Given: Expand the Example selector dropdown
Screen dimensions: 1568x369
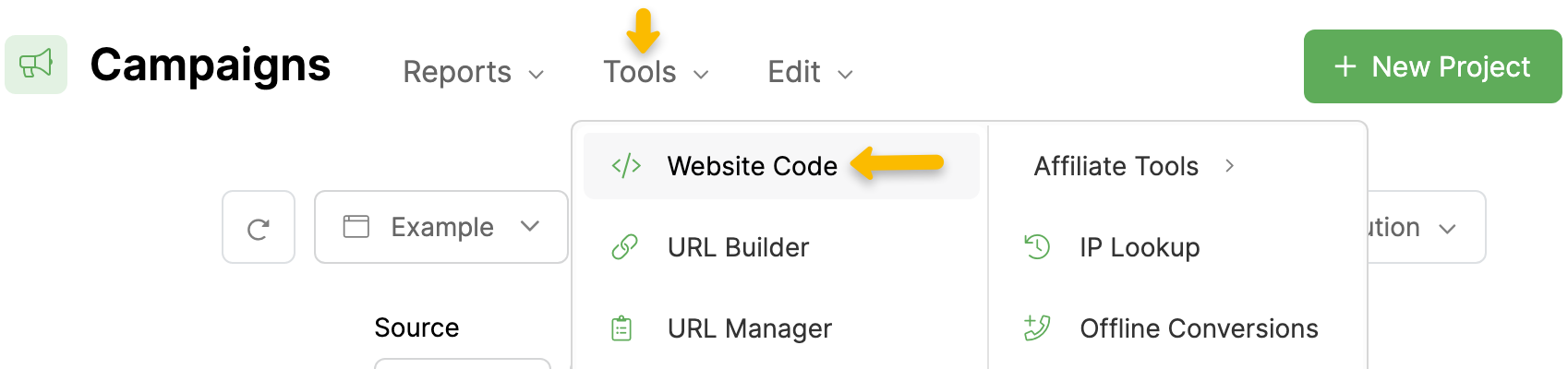Looking at the screenshot, I should tap(441, 227).
